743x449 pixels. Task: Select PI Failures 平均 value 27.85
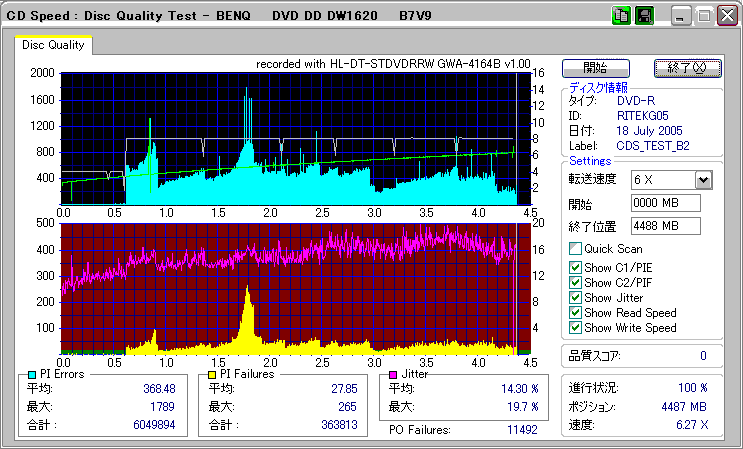click(344, 389)
